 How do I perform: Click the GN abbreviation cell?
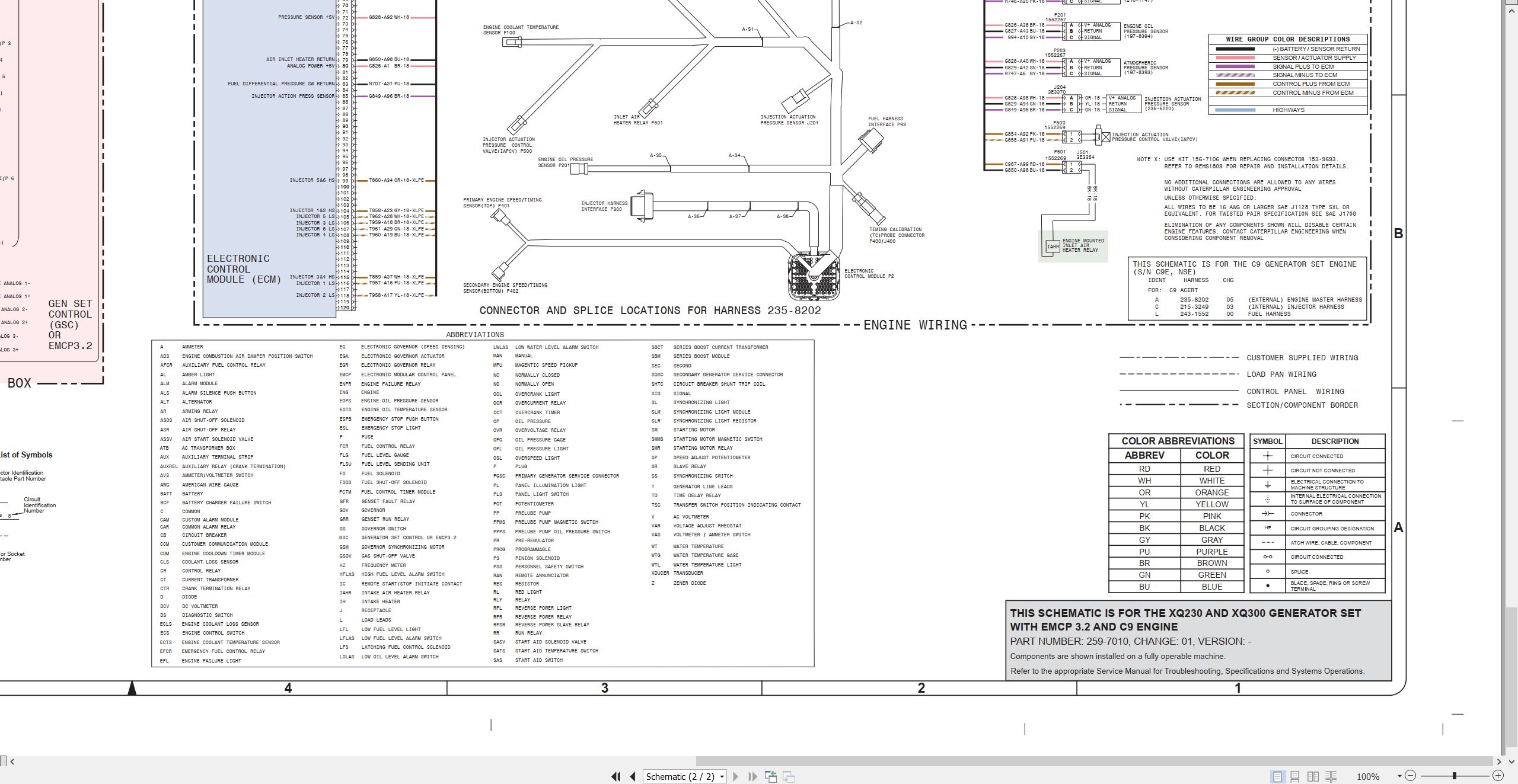point(1144,575)
